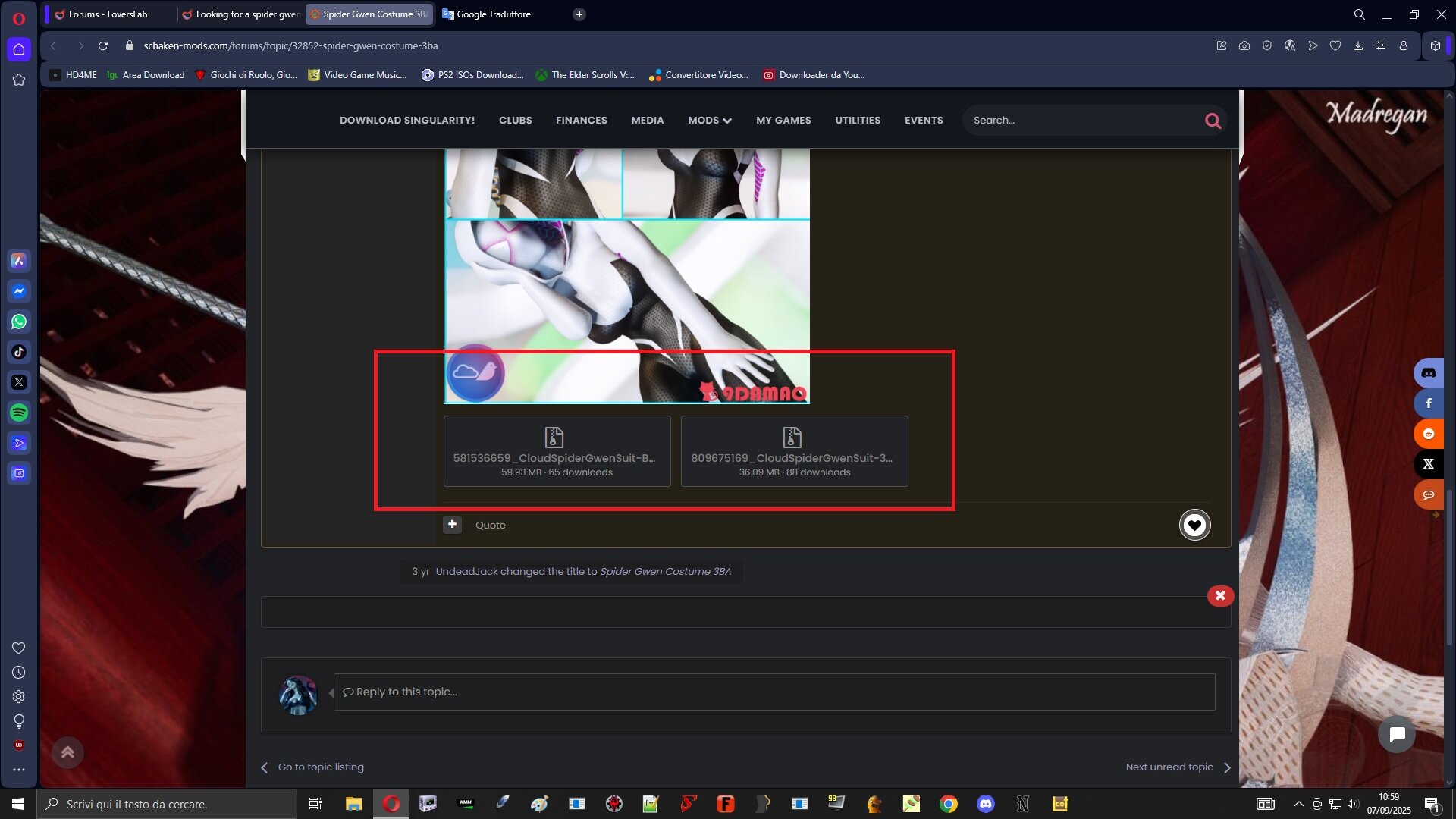Open WhatsApp in the Opera sidebar
Viewport: 1456px width, 819px height.
[19, 322]
